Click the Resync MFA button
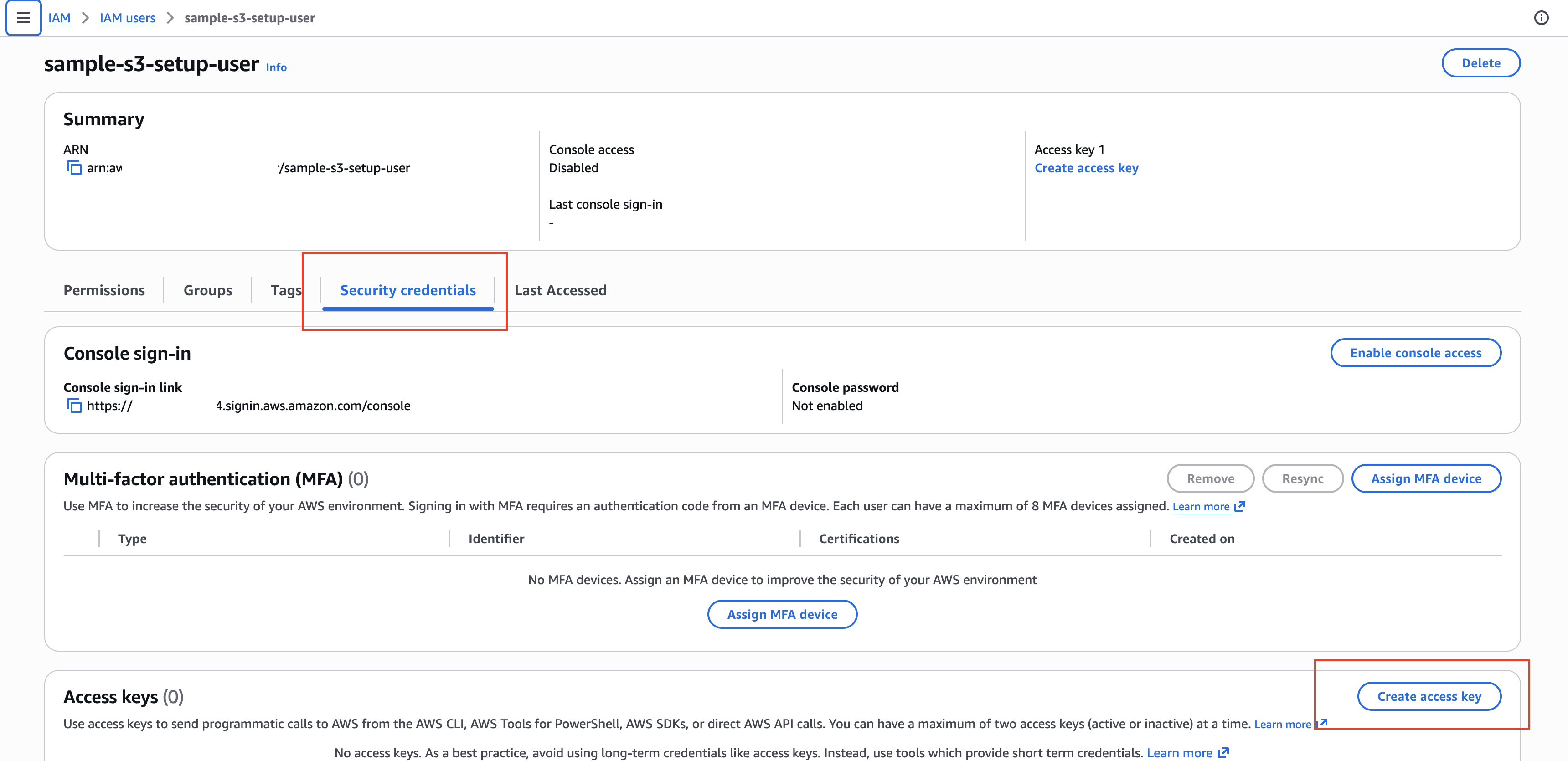 [1303, 479]
